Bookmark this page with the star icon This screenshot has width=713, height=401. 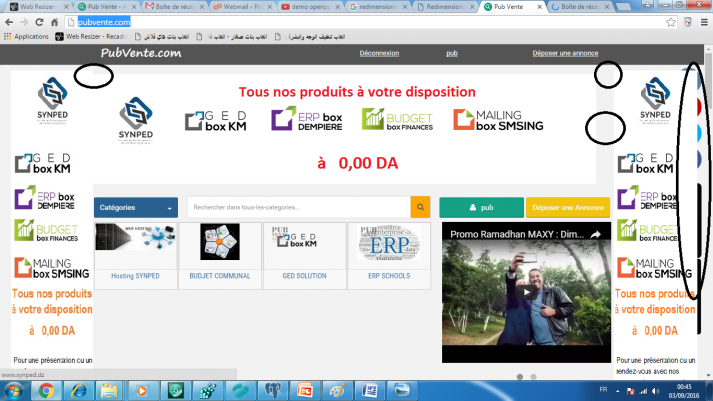click(671, 22)
